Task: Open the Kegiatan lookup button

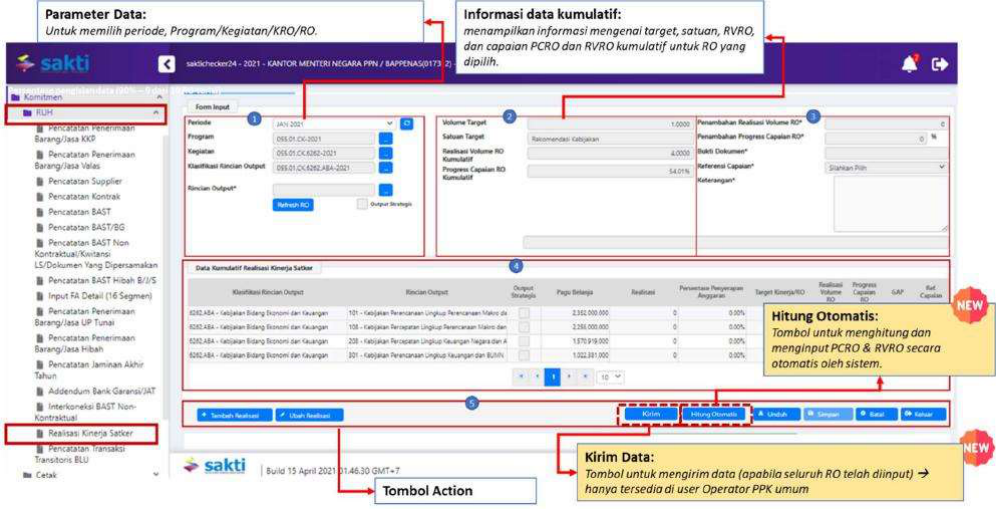Action: point(386,153)
